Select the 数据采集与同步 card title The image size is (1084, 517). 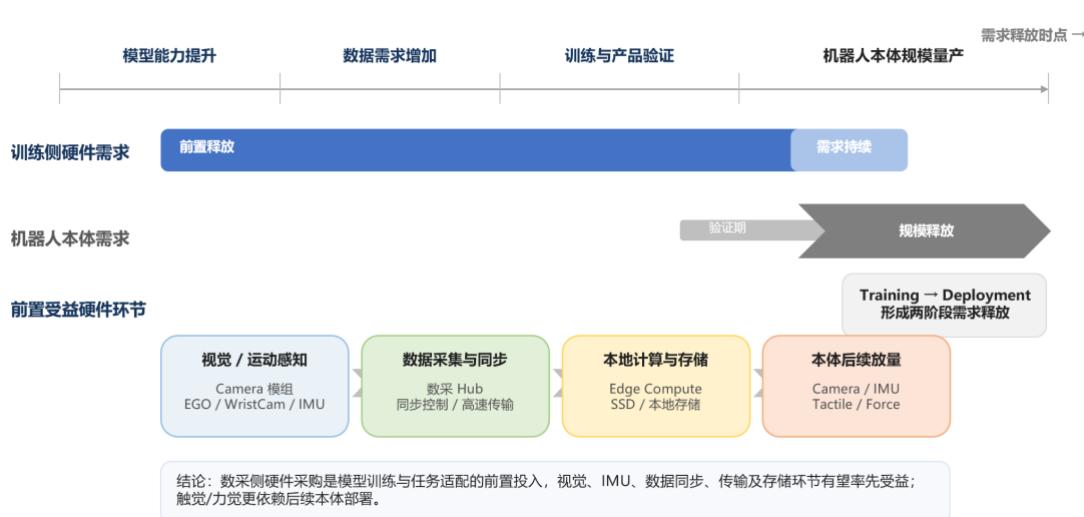(455, 360)
